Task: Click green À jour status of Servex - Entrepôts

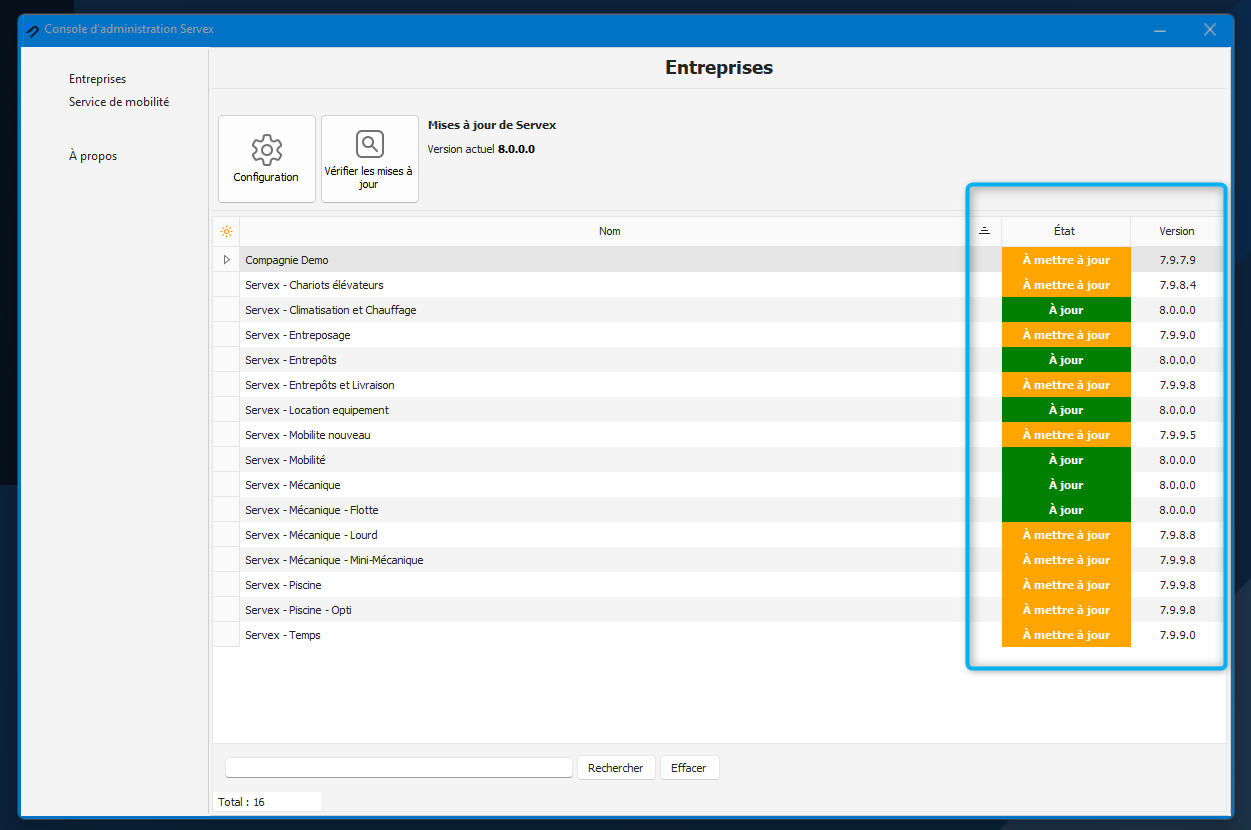Action: [x=1065, y=360]
